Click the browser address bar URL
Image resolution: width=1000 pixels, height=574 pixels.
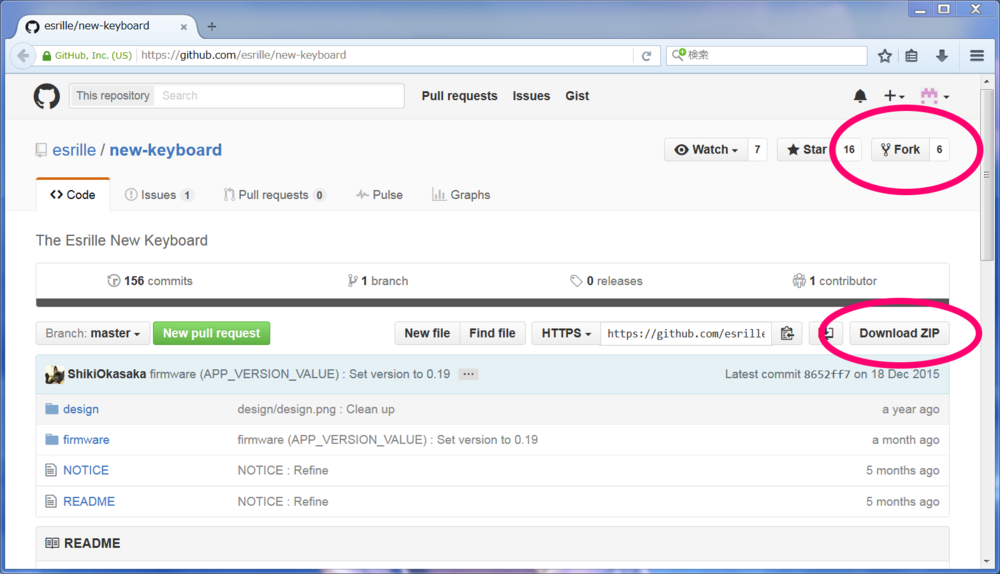coord(386,55)
